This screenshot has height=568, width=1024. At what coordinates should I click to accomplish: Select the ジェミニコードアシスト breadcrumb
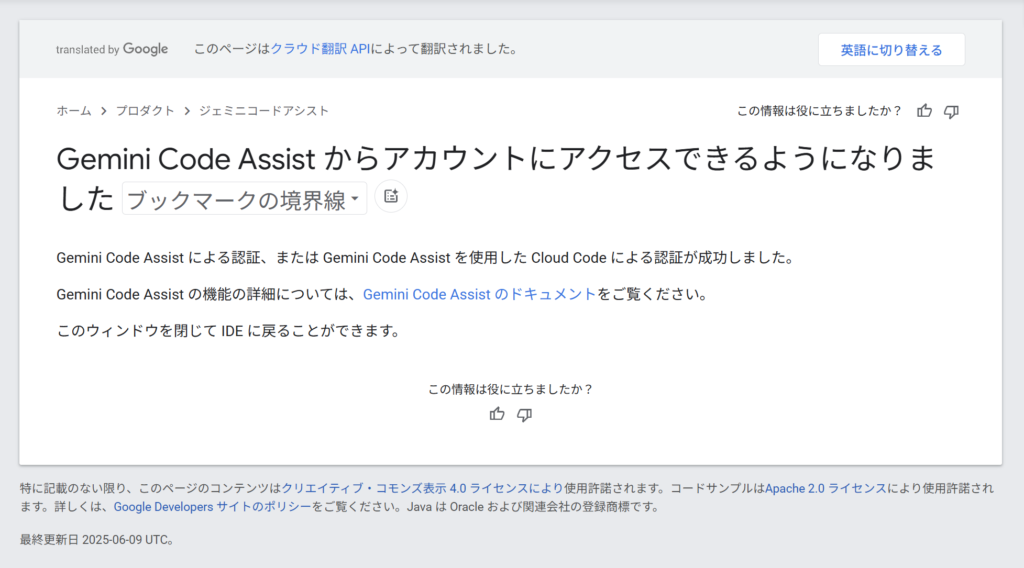tap(263, 111)
